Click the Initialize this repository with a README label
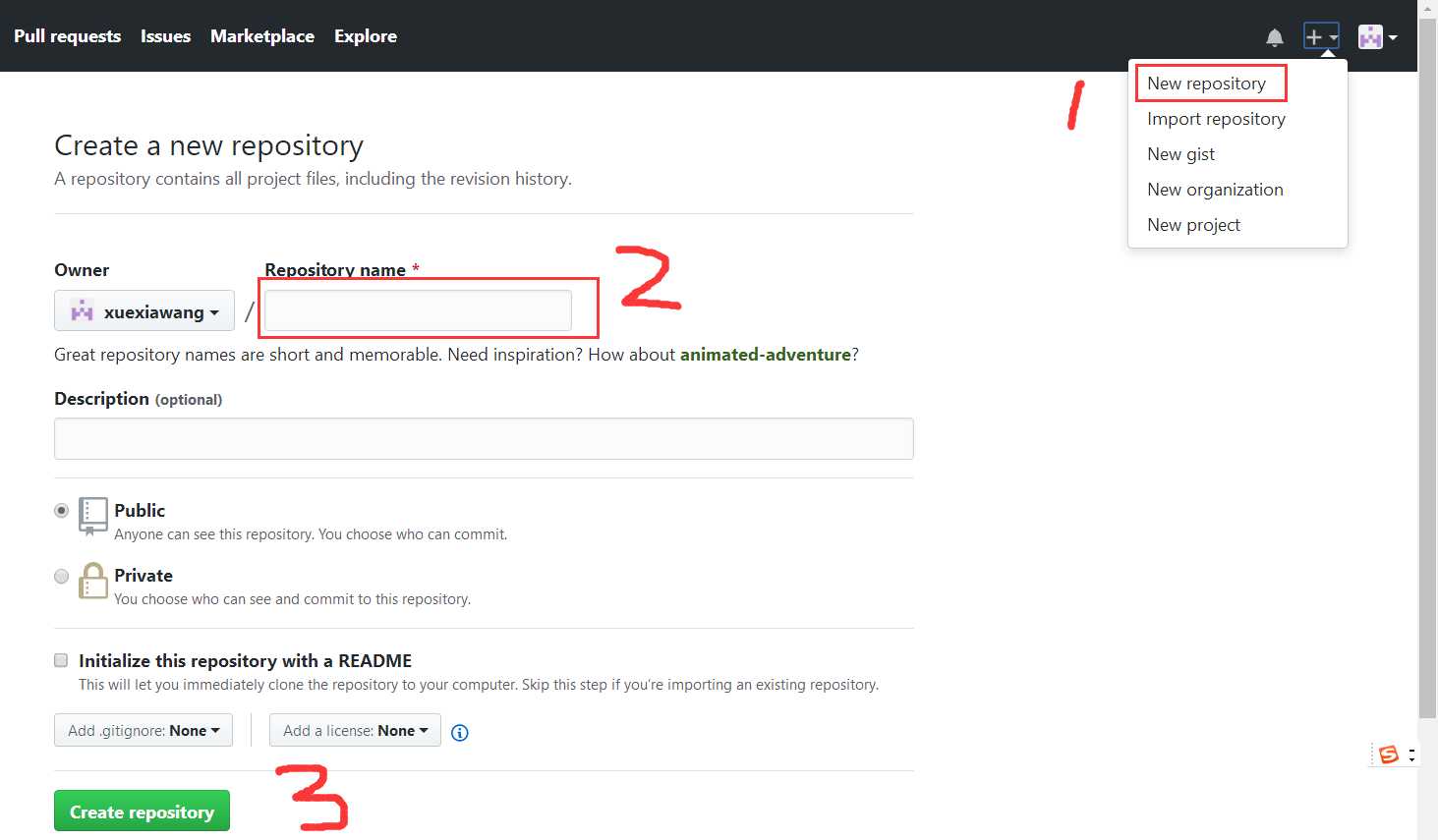Viewport: 1438px width, 840px height. (245, 660)
